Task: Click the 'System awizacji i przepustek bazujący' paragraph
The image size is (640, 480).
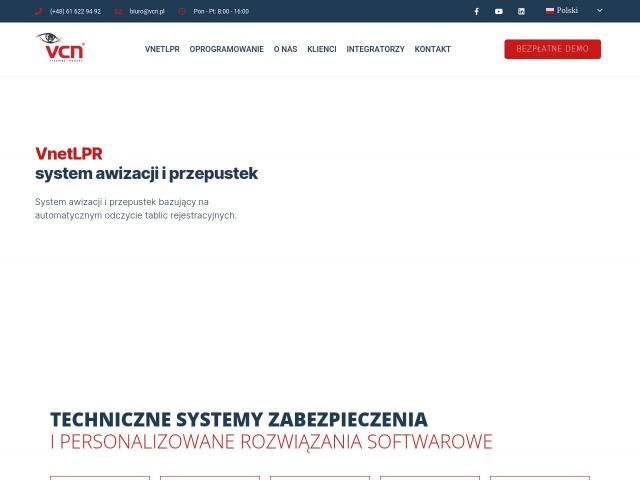Action: pyautogui.click(x=136, y=209)
